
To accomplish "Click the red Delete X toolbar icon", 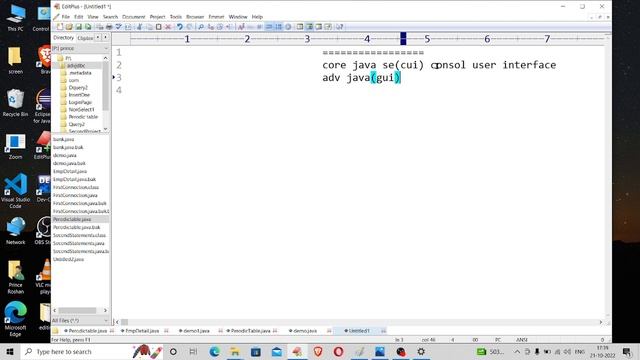I will tap(168, 27).
